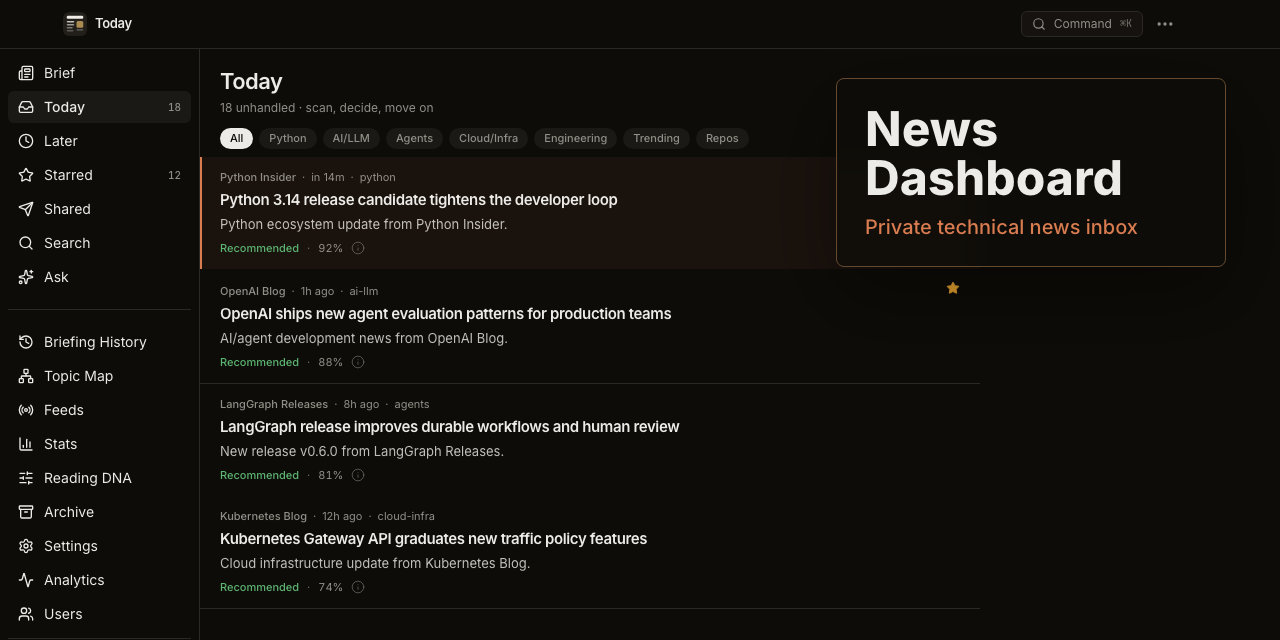
Task: Open LangGraph durable workflows article
Action: click(450, 427)
